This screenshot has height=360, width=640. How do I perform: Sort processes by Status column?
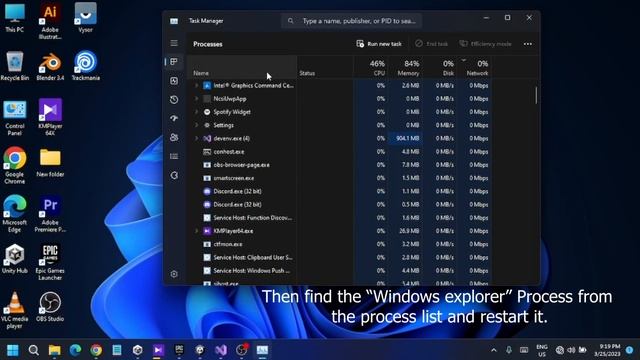(325, 67)
